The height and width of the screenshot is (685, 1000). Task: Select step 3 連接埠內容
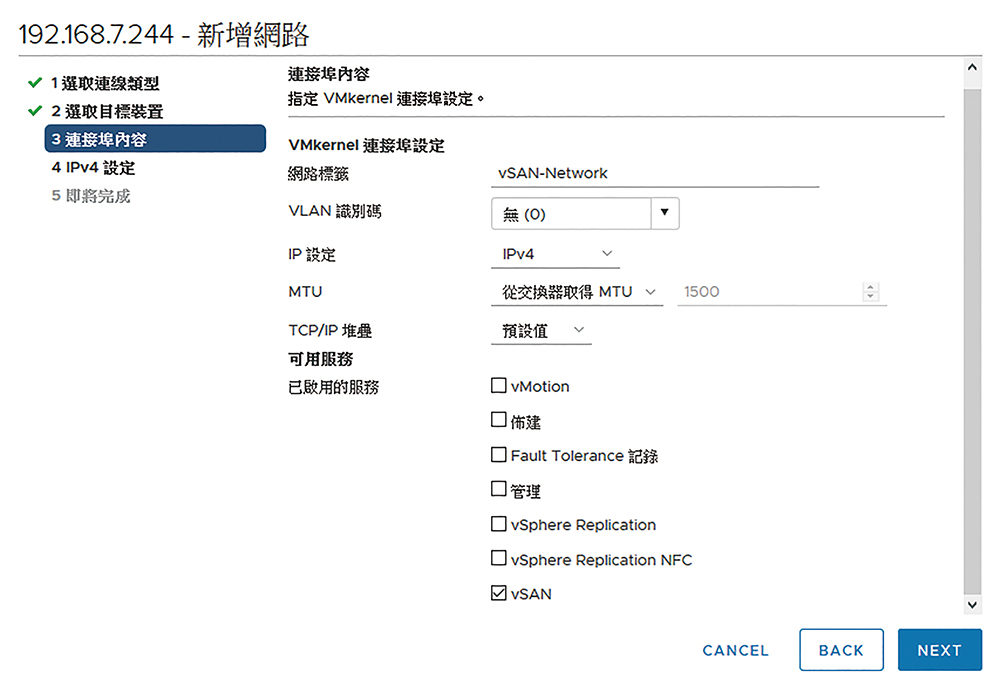[155, 138]
